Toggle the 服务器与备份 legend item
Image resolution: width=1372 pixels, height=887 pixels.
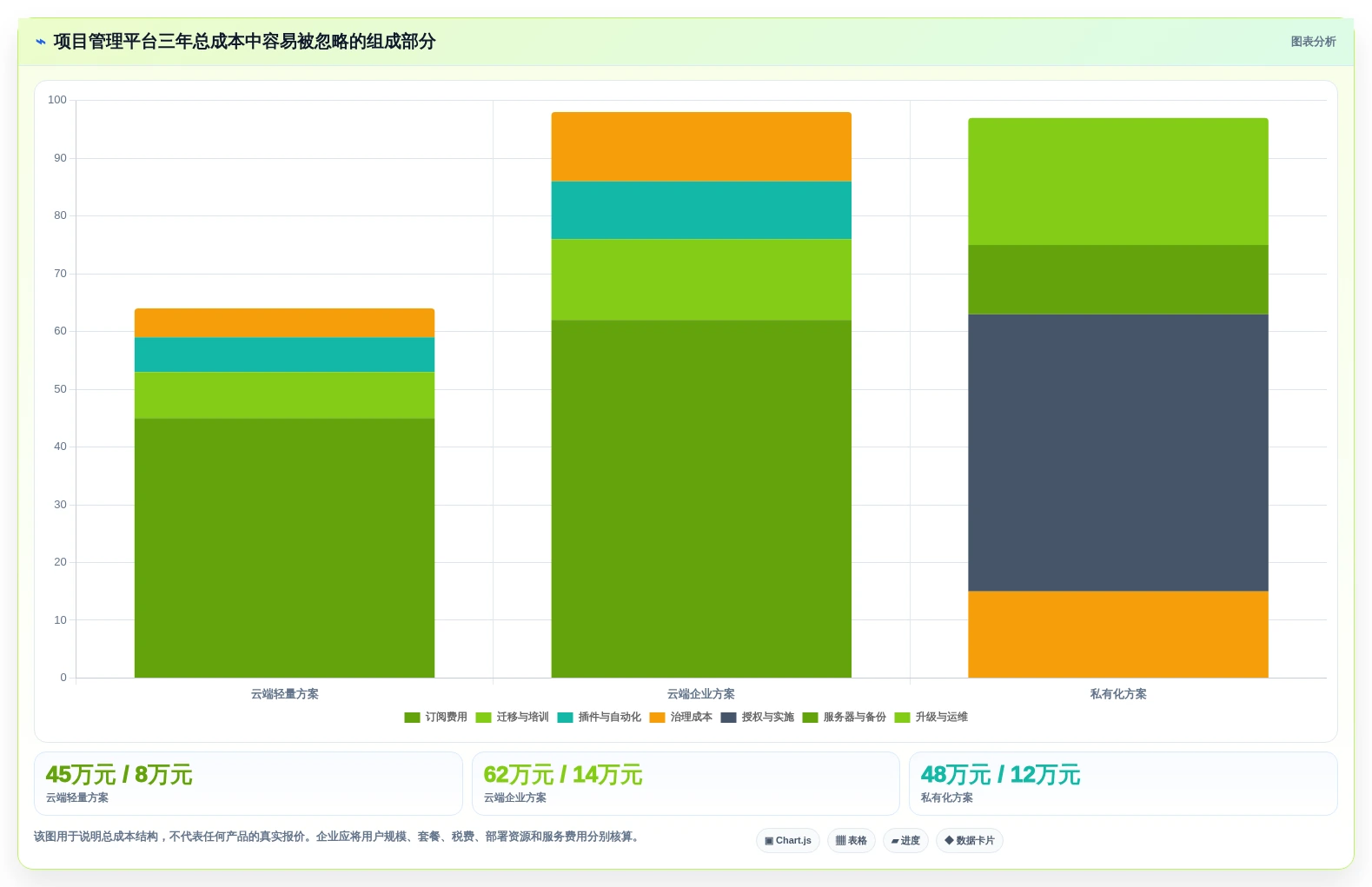[x=844, y=717]
